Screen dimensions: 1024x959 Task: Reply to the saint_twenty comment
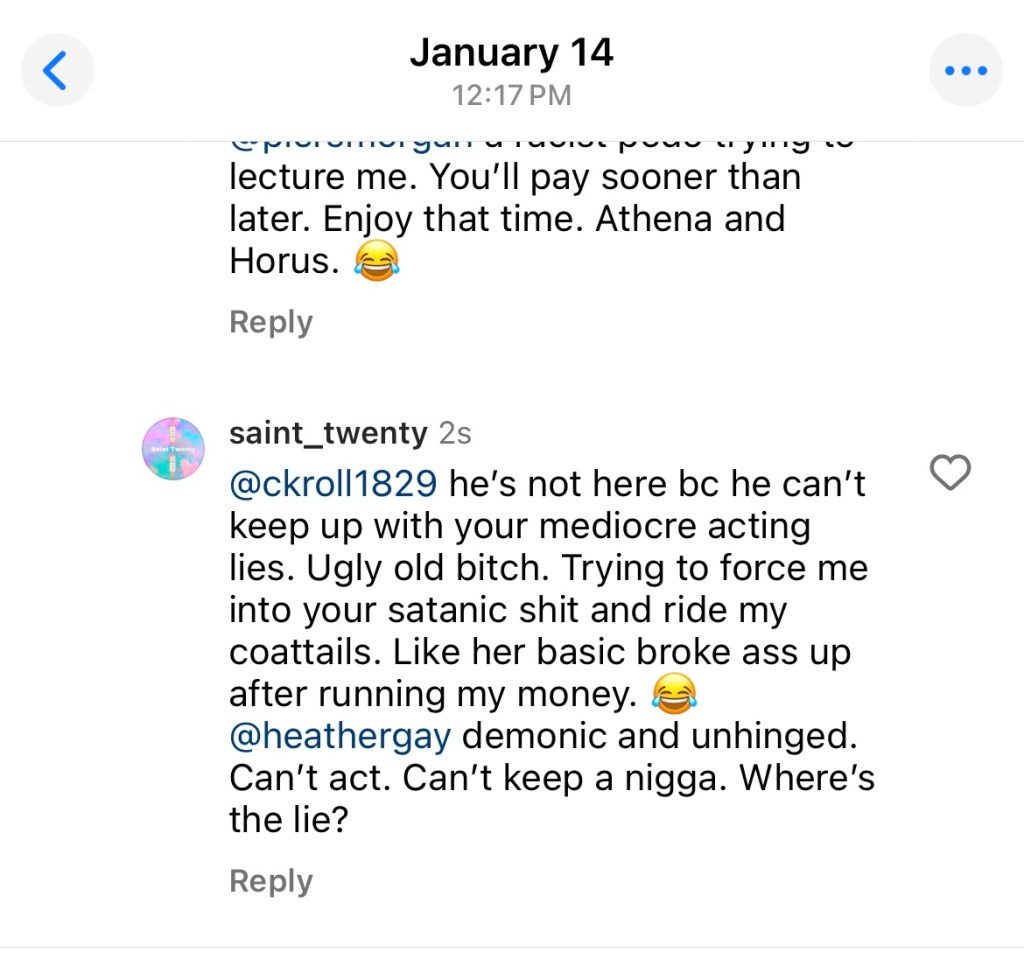click(271, 881)
